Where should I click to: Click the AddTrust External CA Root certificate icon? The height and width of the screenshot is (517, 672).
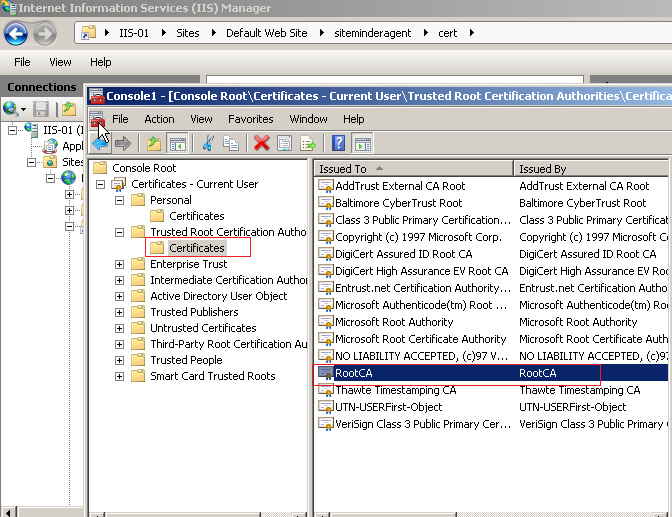click(x=326, y=186)
